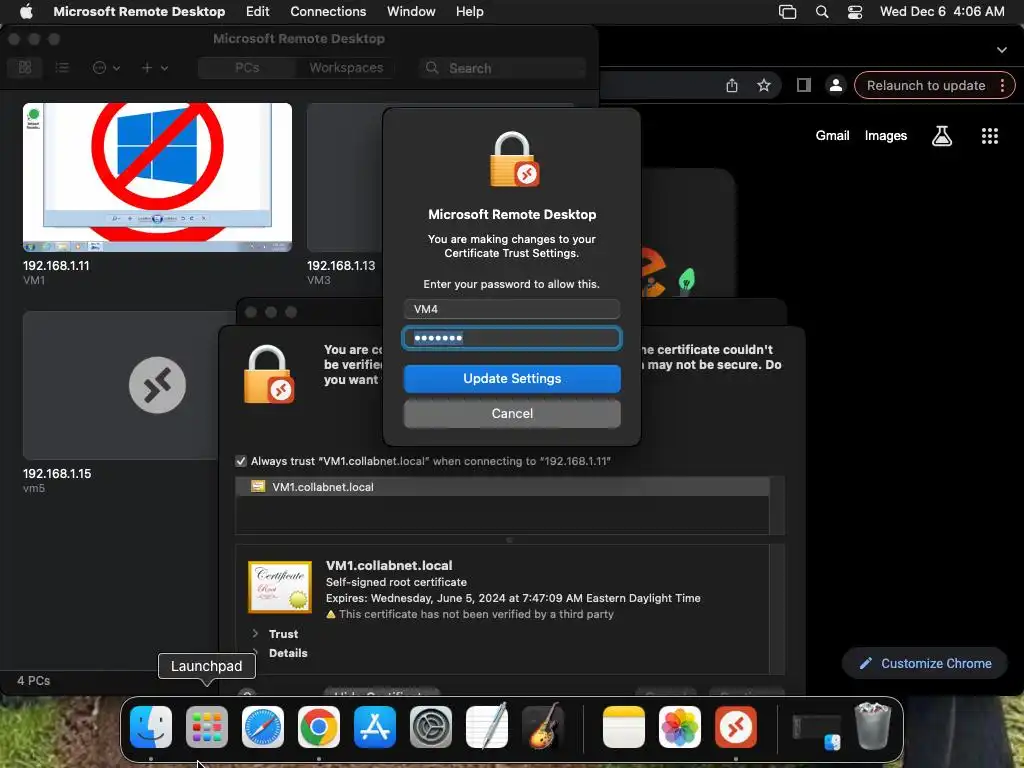
Task: Open the Search Labs flask icon
Action: pos(942,136)
